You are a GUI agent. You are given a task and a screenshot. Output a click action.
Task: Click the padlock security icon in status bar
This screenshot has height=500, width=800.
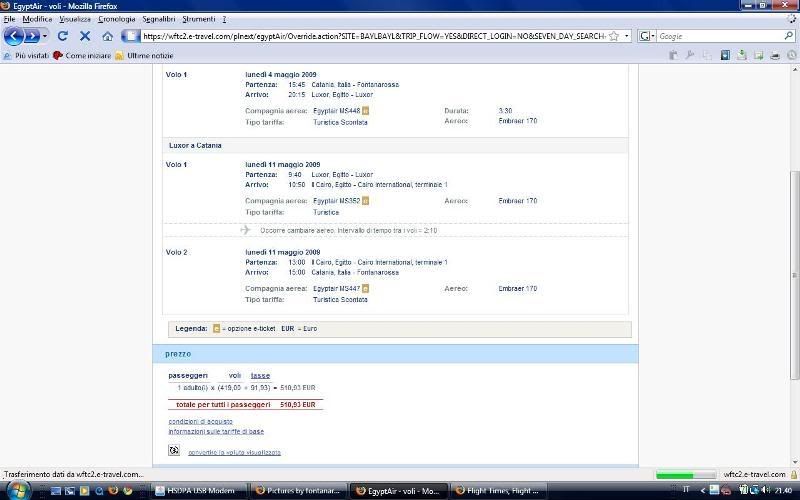pyautogui.click(x=793, y=474)
